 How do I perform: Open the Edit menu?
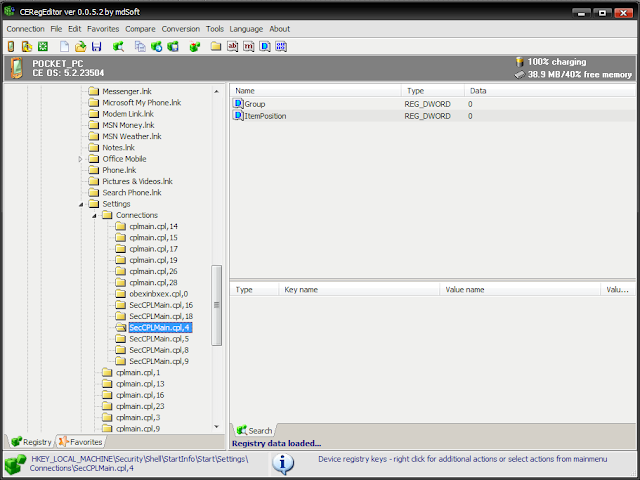click(x=75, y=29)
